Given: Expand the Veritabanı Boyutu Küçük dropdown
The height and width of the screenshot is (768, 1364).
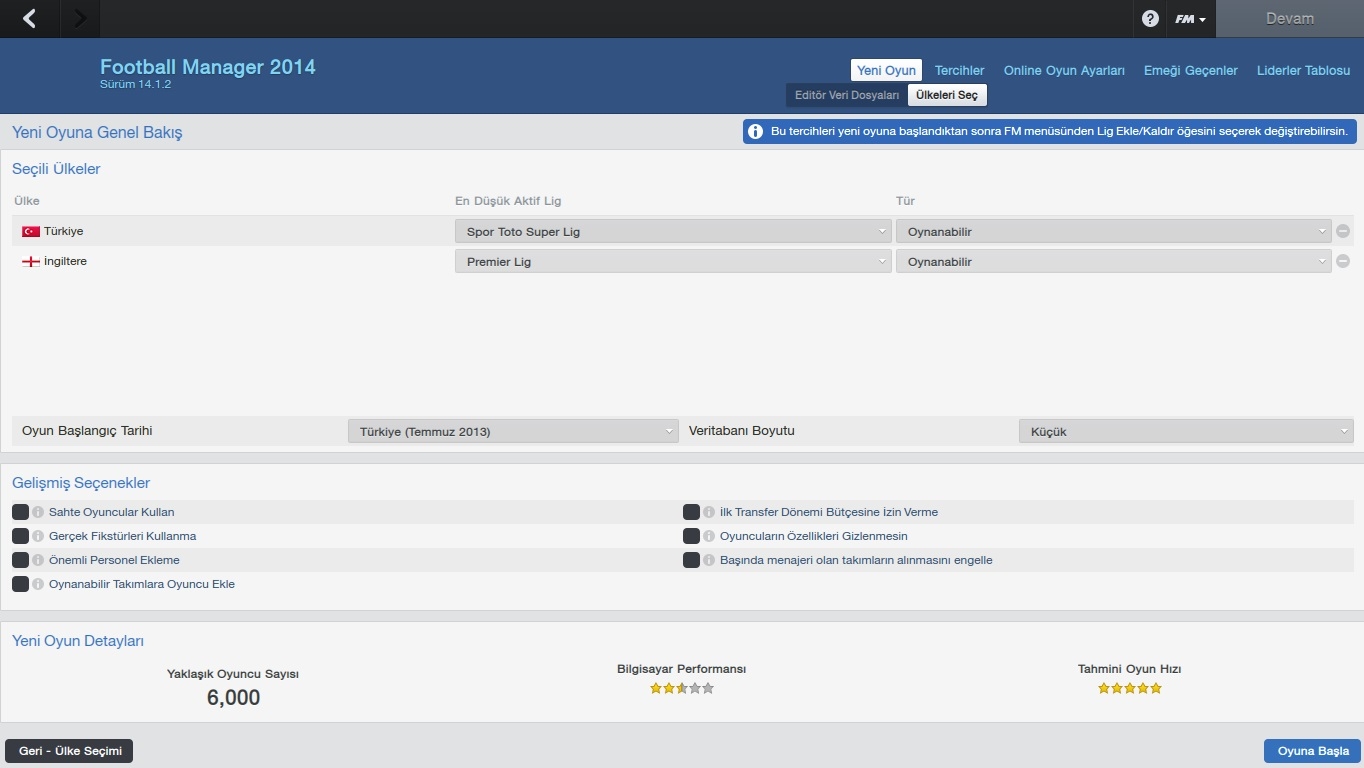Looking at the screenshot, I should pos(1185,431).
